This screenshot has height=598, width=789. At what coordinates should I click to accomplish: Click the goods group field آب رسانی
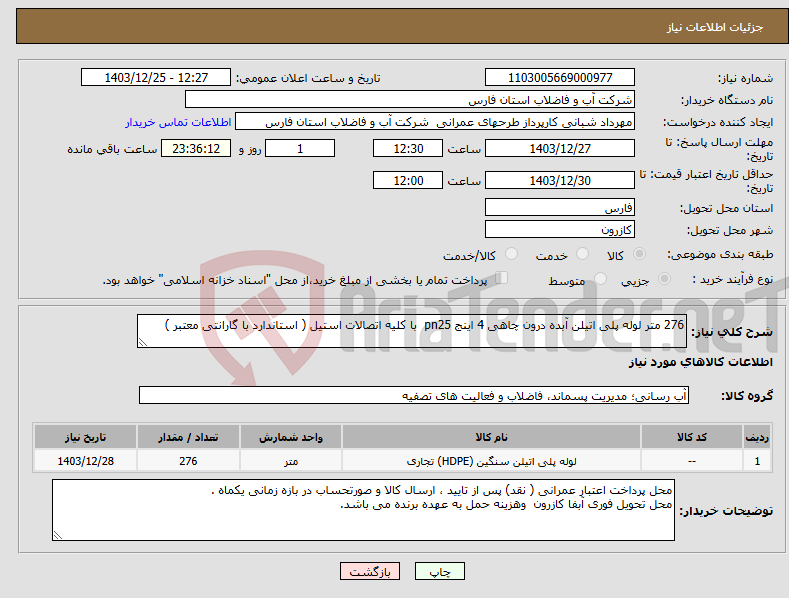pyautogui.click(x=414, y=395)
